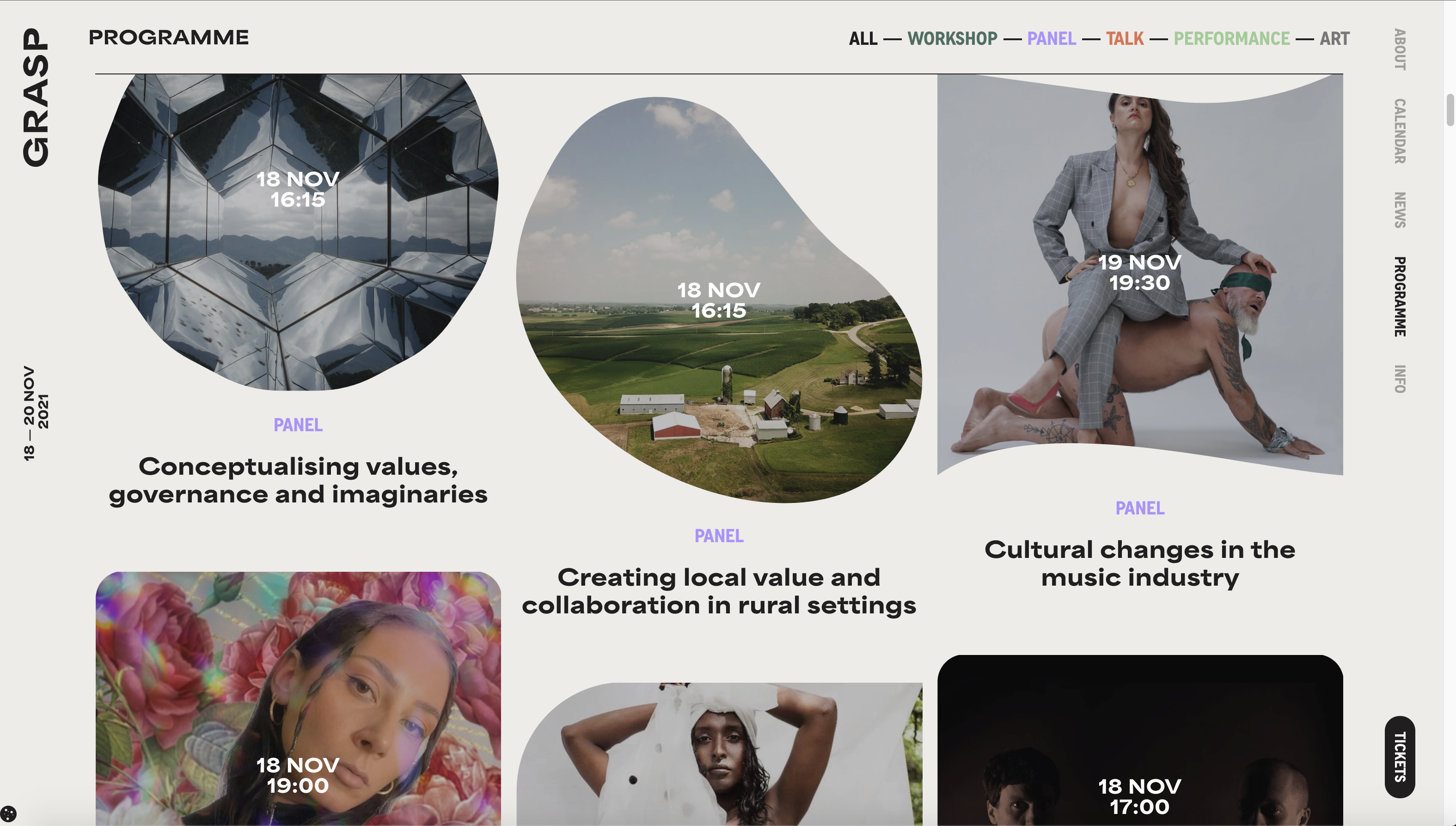Click the black TICKETS button
The width and height of the screenshot is (1456, 826).
(x=1399, y=757)
